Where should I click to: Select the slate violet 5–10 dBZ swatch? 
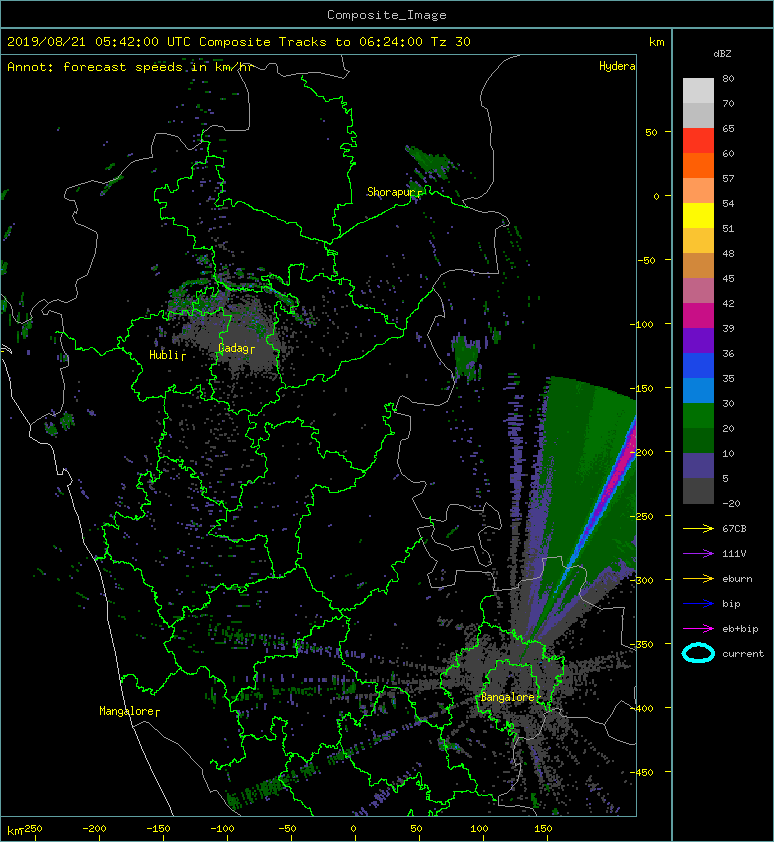pyautogui.click(x=698, y=466)
